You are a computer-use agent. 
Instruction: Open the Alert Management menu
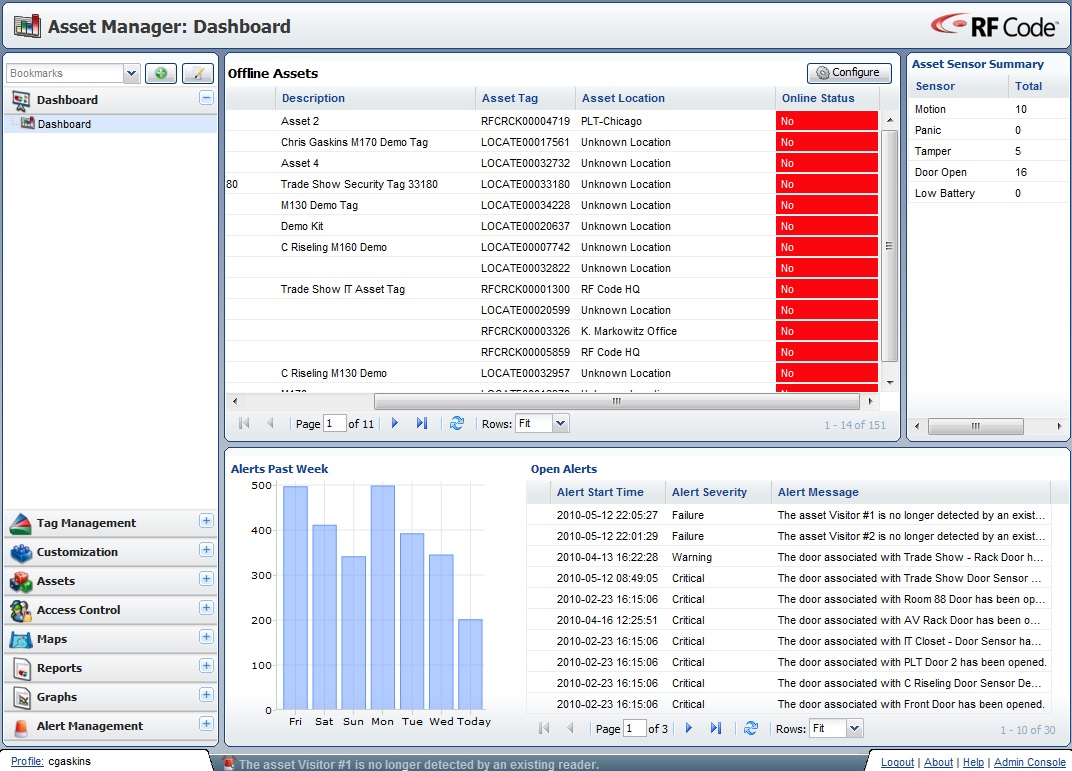point(90,726)
